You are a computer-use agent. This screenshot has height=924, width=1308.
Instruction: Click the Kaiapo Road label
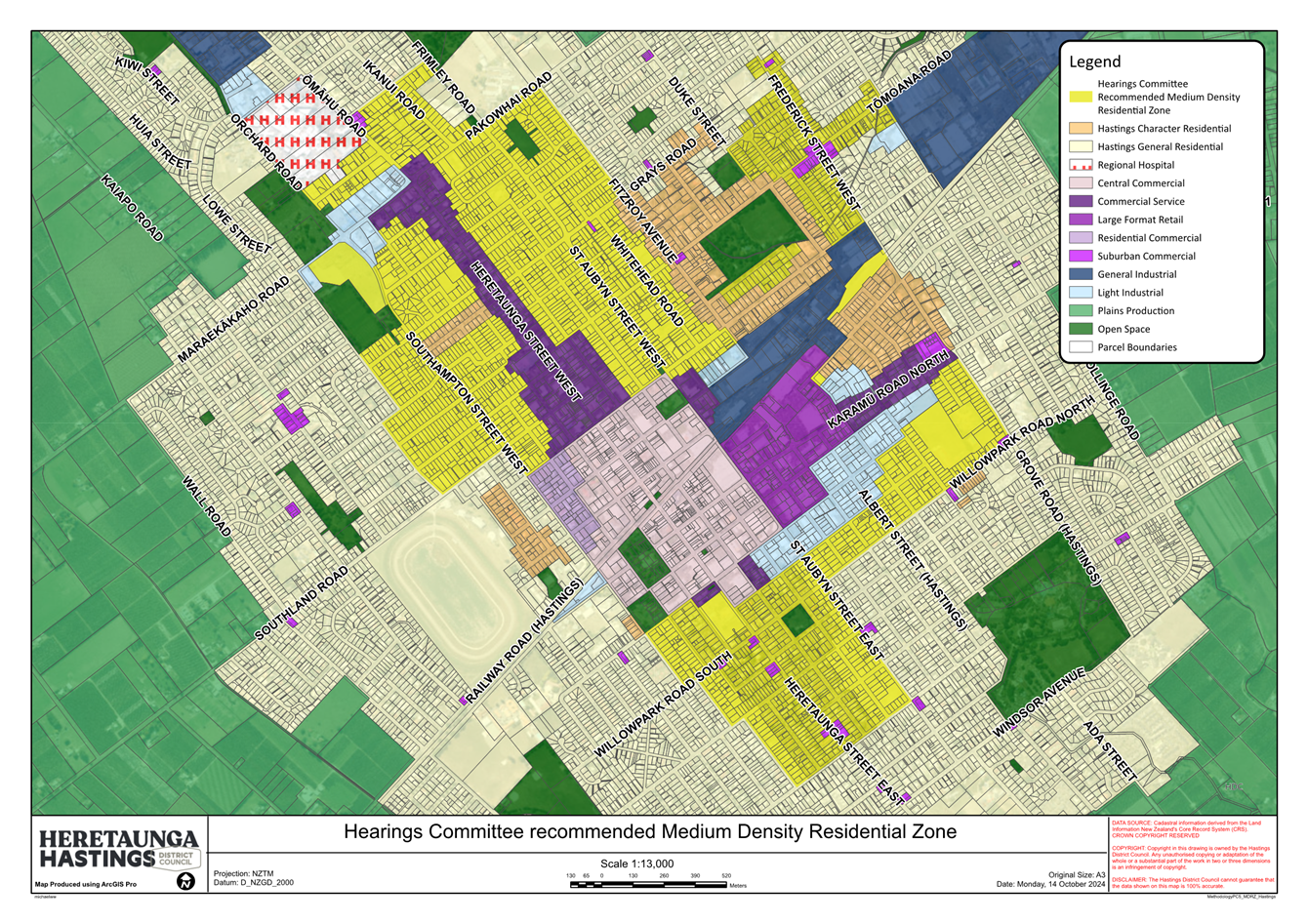pos(132,208)
